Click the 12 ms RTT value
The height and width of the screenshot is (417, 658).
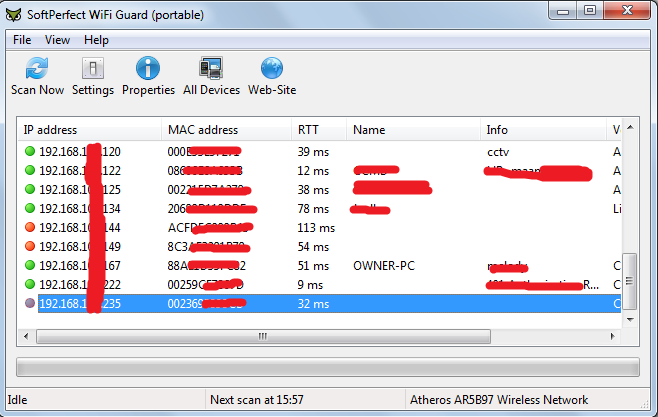coord(313,171)
